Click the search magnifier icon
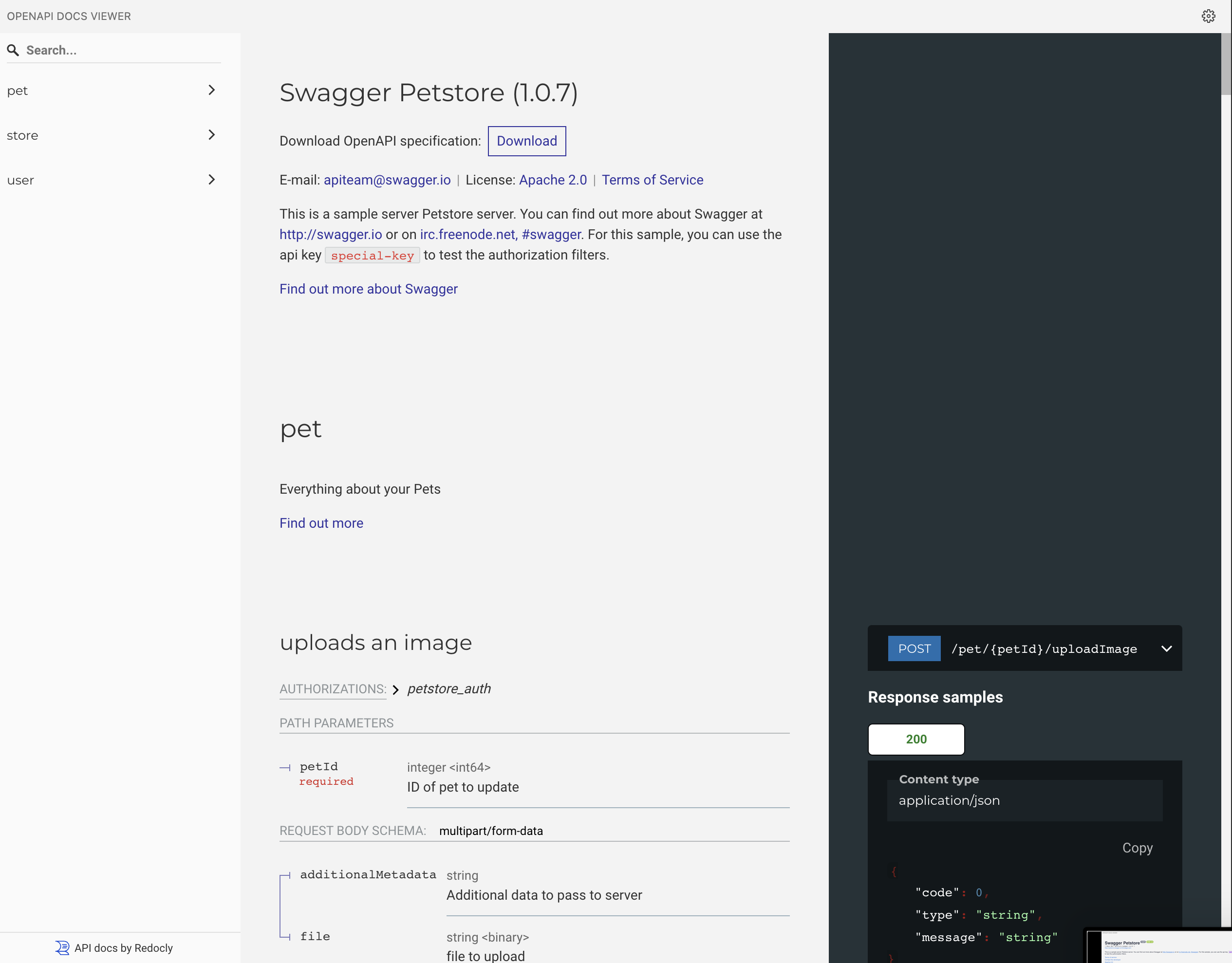The width and height of the screenshot is (1232, 963). [x=13, y=50]
